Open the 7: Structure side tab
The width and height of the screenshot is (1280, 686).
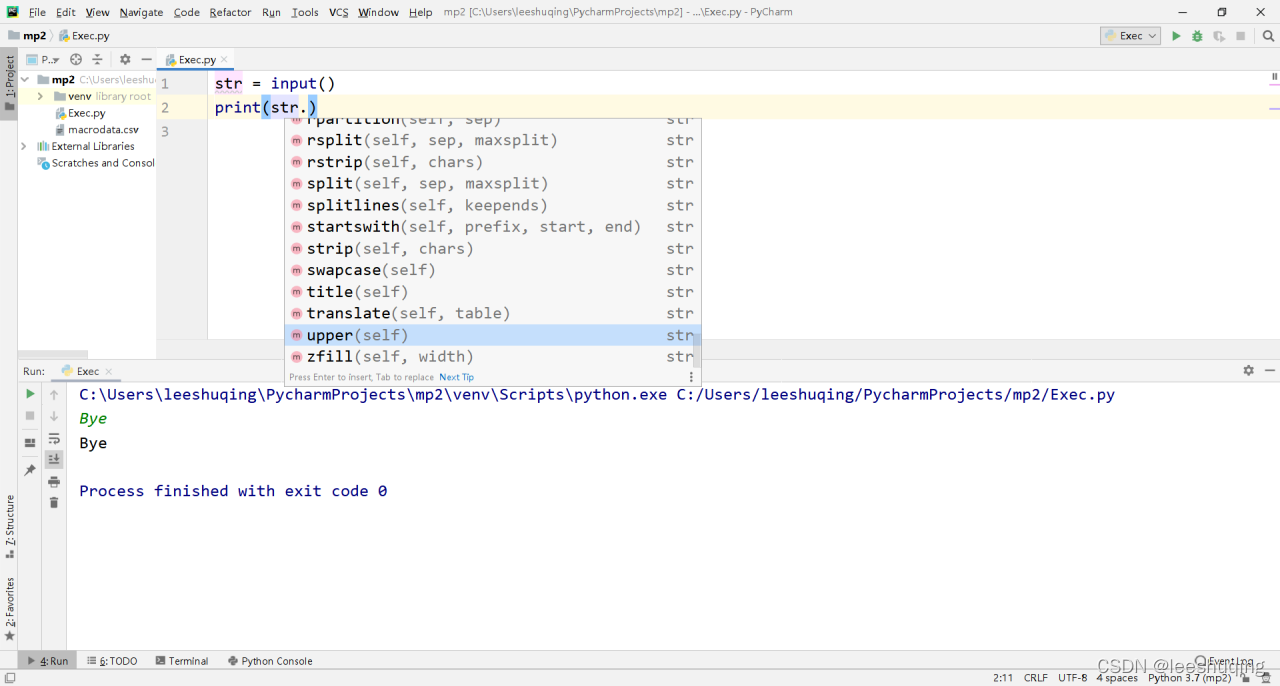click(9, 527)
